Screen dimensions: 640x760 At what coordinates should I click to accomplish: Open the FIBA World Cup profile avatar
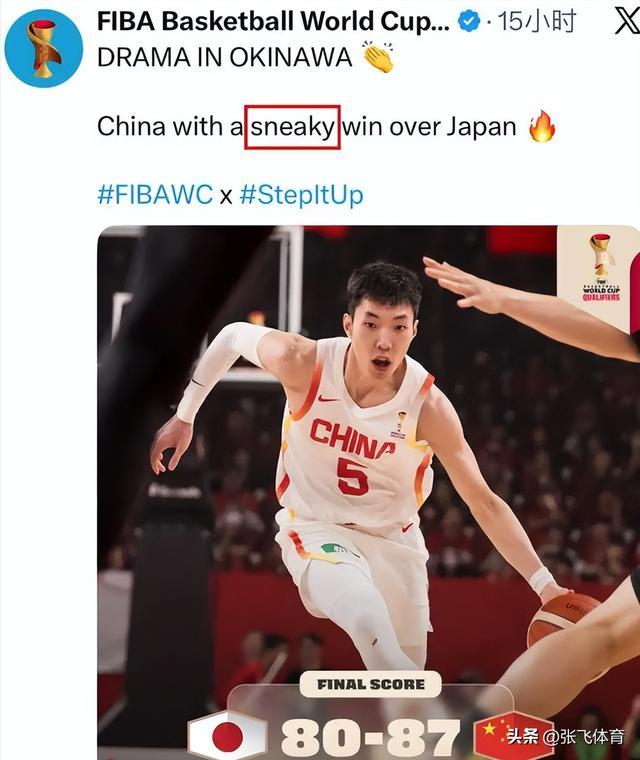click(44, 48)
